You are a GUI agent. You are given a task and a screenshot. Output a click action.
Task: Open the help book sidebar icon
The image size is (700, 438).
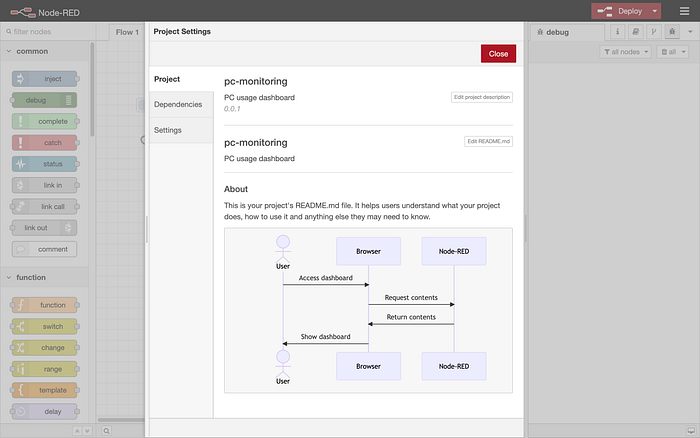(x=635, y=32)
